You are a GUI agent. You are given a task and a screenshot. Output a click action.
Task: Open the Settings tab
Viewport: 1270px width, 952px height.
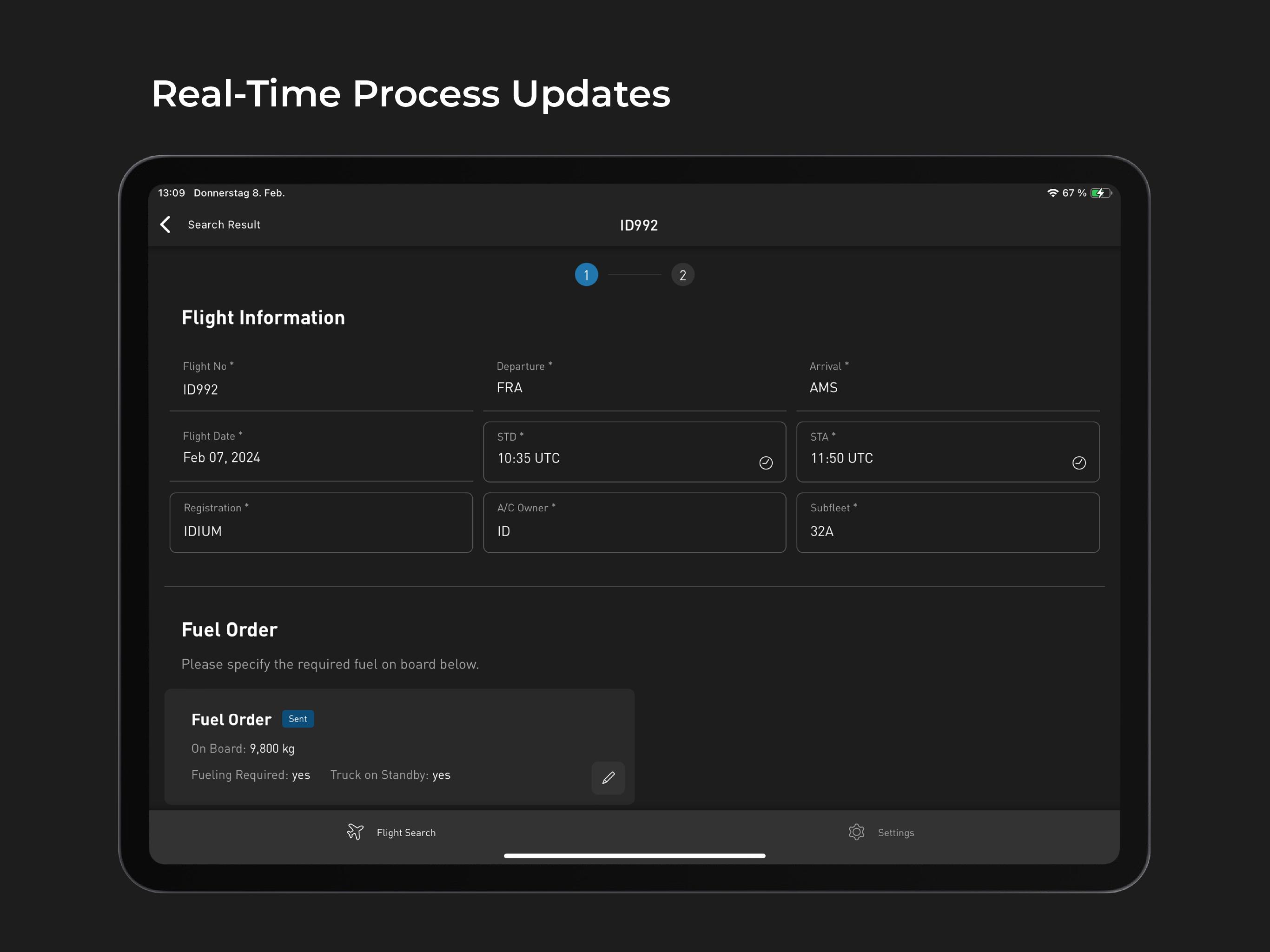(881, 832)
